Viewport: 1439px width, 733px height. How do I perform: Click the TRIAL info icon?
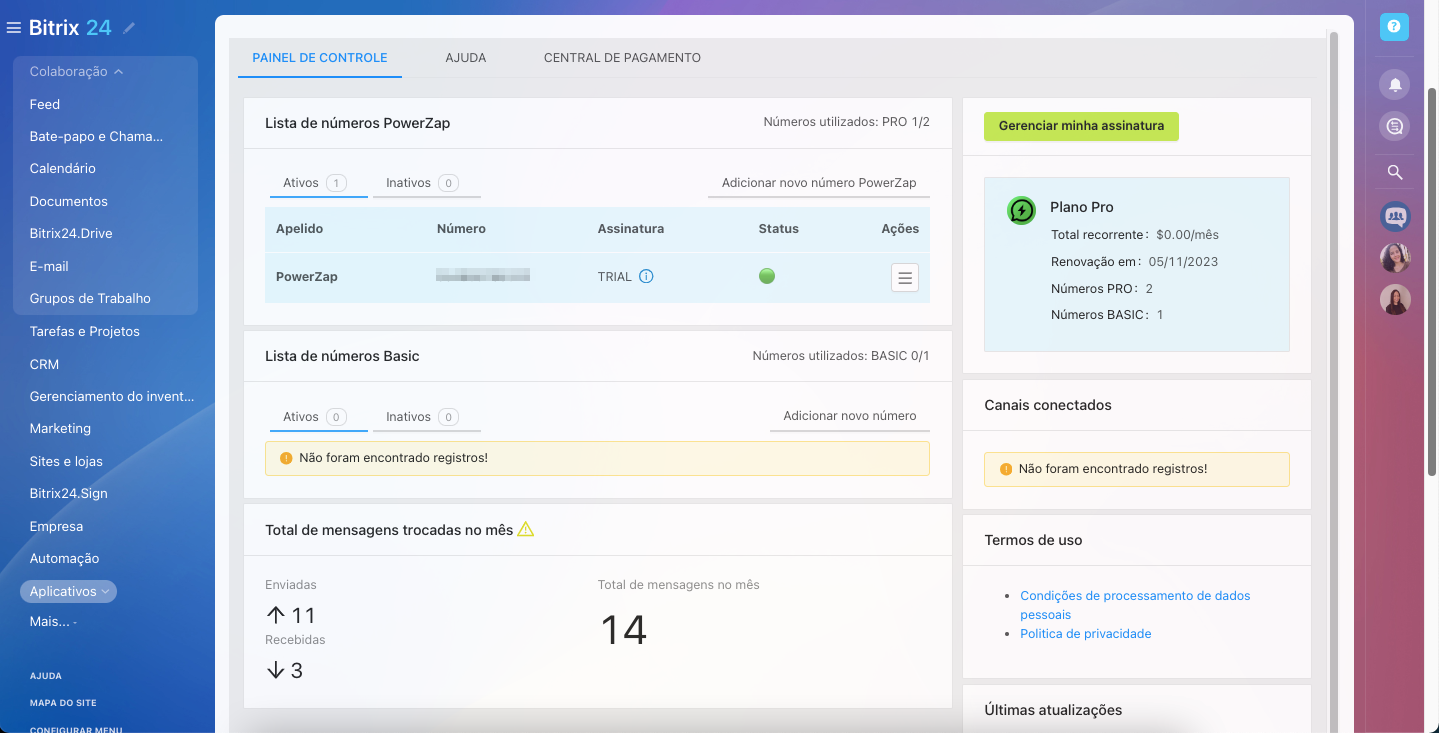[x=646, y=277]
